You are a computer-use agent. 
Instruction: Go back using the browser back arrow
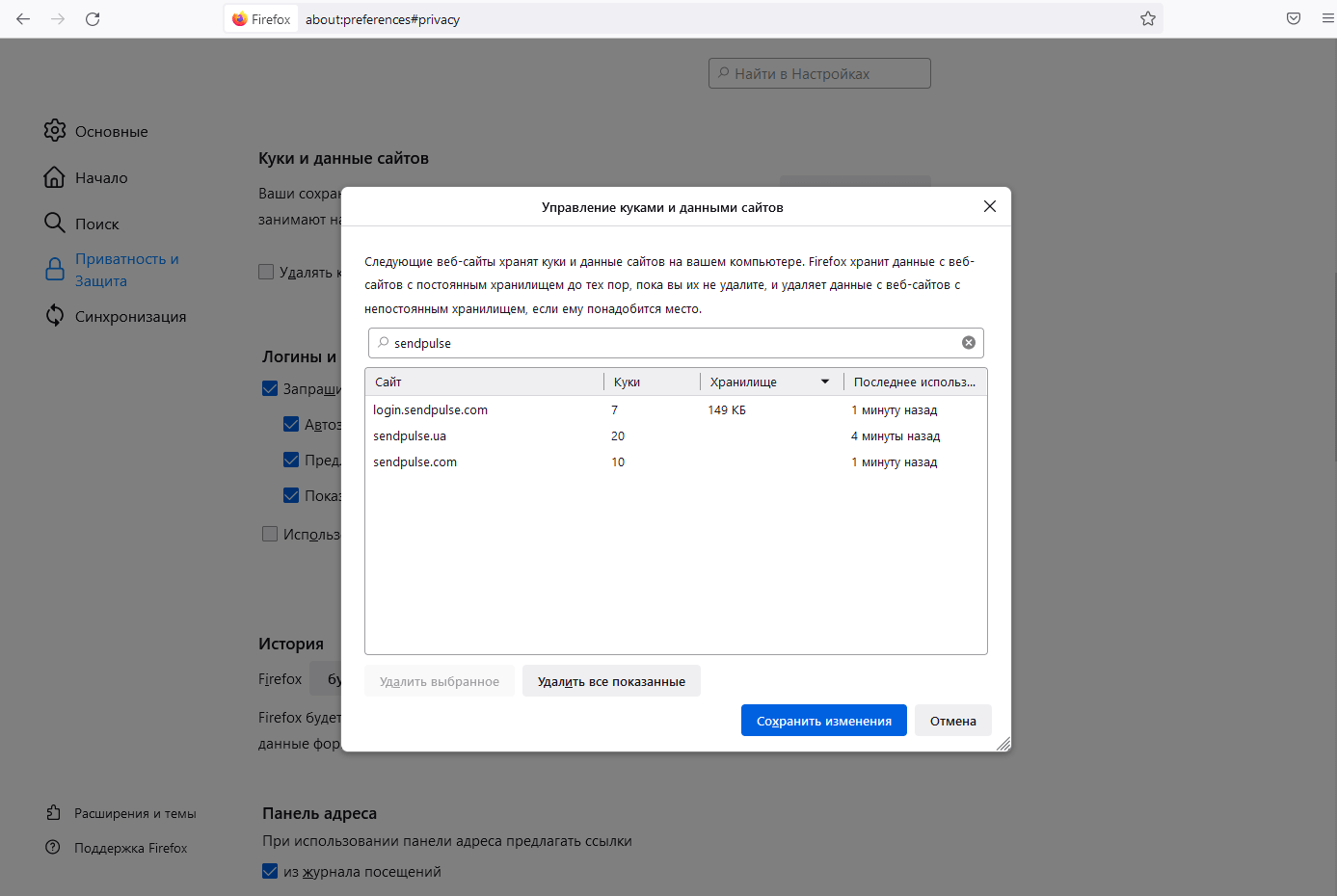tap(23, 19)
